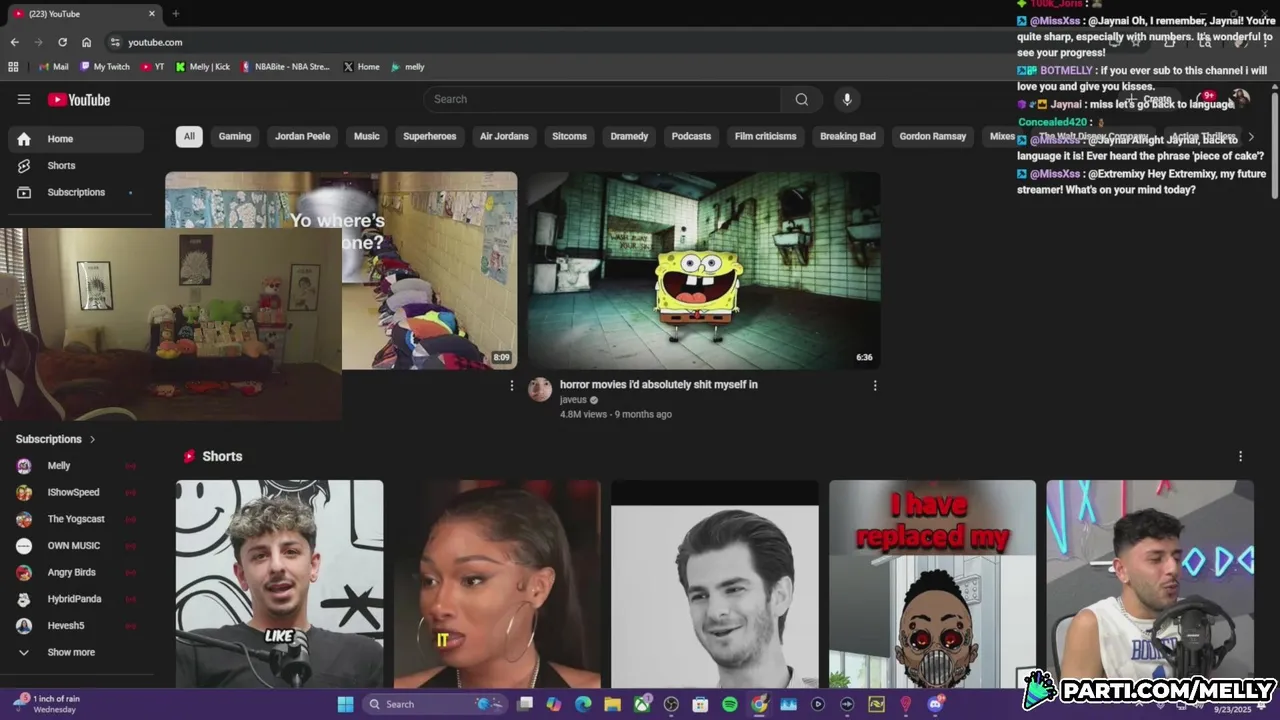Go to Home in sidebar

coord(76,139)
